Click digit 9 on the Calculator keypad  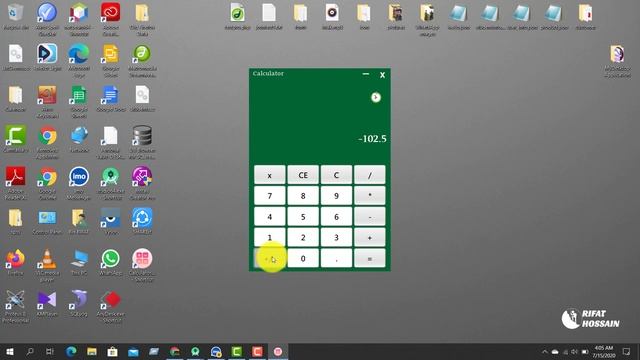coord(336,196)
